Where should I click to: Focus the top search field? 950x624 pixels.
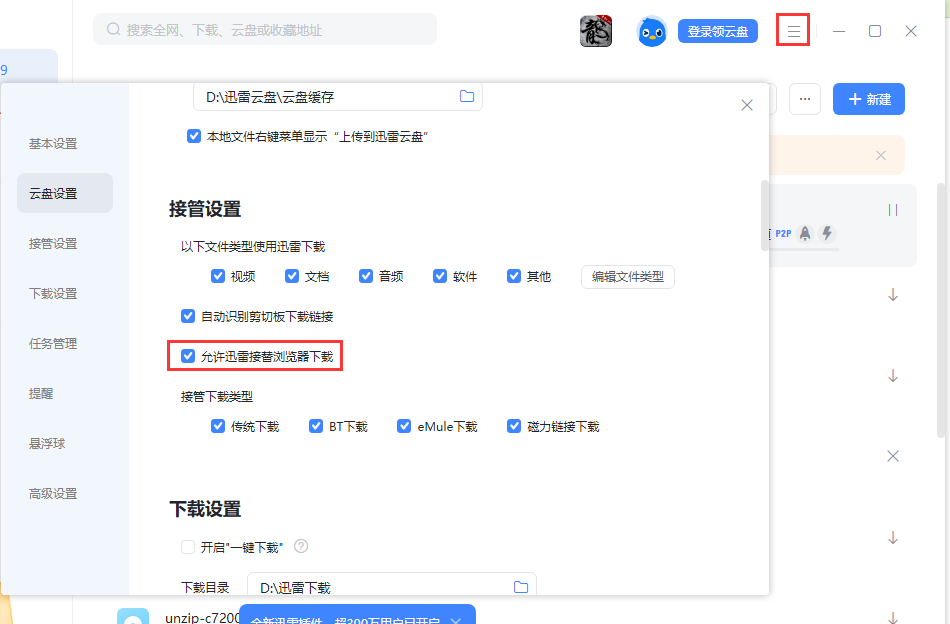click(x=265, y=29)
